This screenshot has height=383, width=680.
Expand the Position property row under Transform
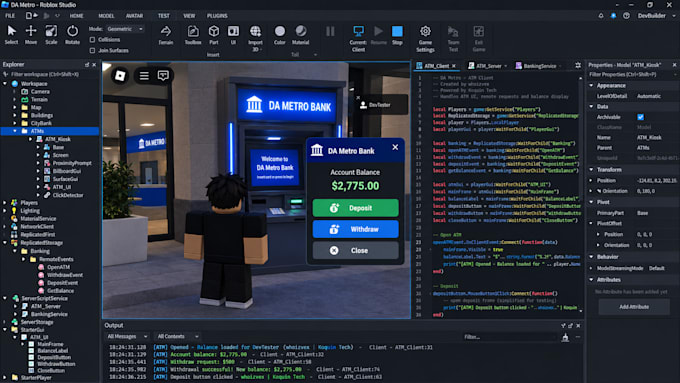tap(591, 180)
